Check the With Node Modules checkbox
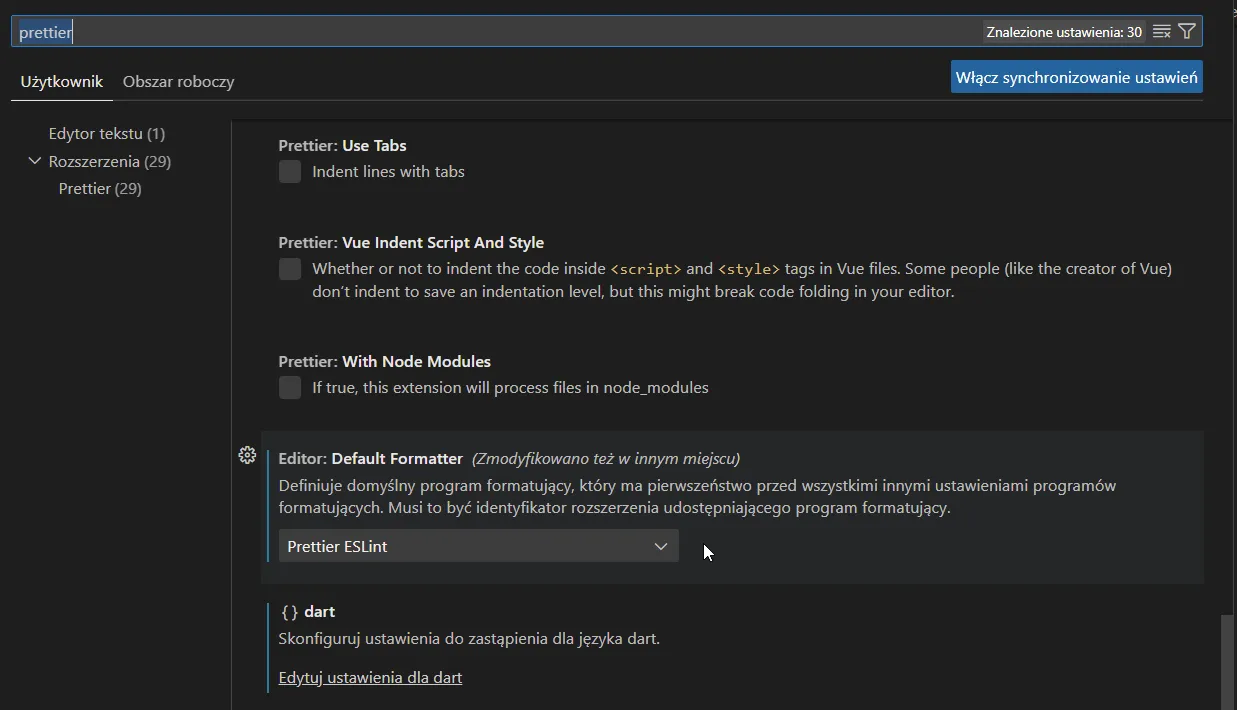 (x=290, y=388)
